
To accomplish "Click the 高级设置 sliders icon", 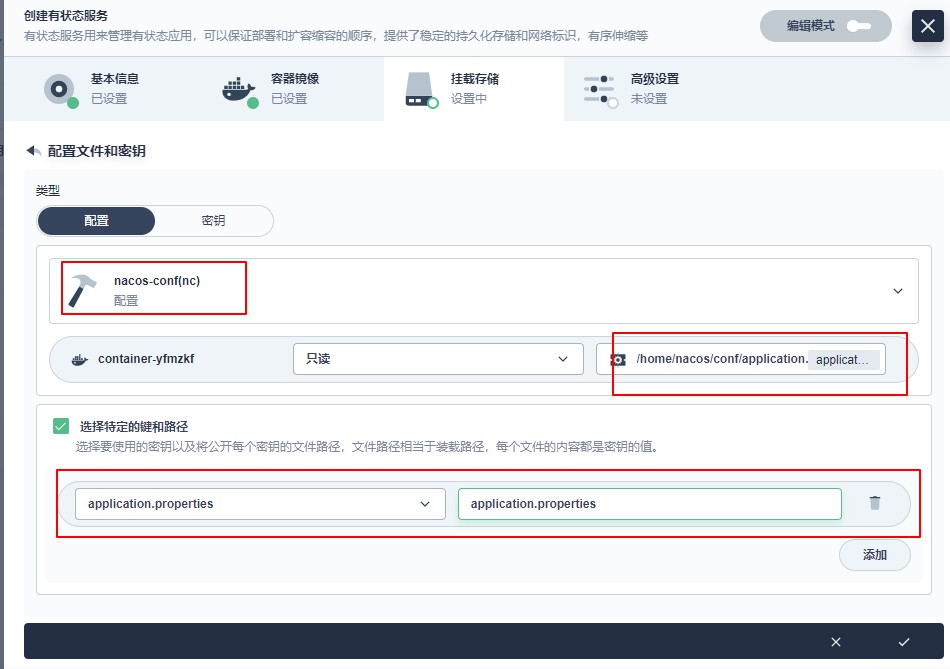I will pyautogui.click(x=599, y=90).
